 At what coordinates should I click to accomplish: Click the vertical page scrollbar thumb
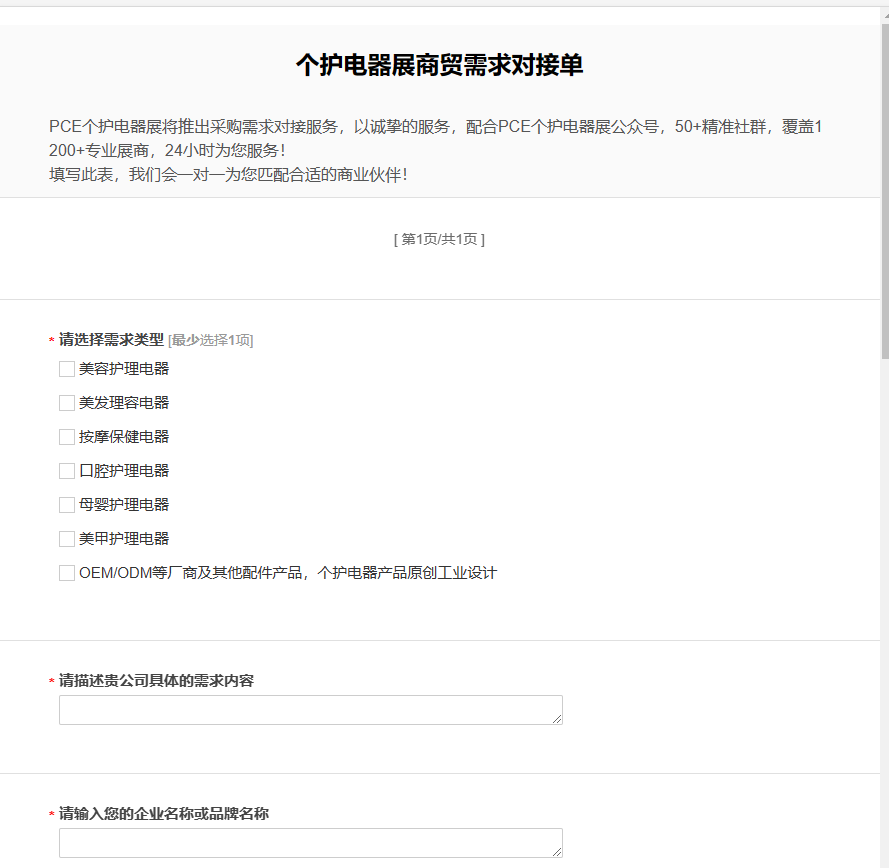click(885, 193)
